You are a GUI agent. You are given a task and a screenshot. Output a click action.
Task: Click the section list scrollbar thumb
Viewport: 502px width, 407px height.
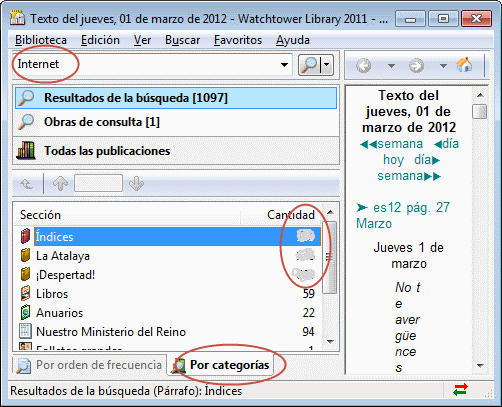(330, 257)
